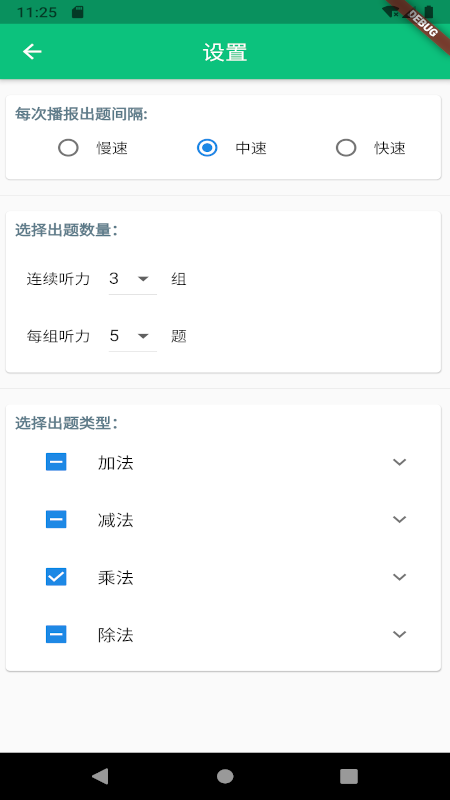The height and width of the screenshot is (800, 450).
Task: Click the 乘法 label text
Action: click(x=116, y=578)
